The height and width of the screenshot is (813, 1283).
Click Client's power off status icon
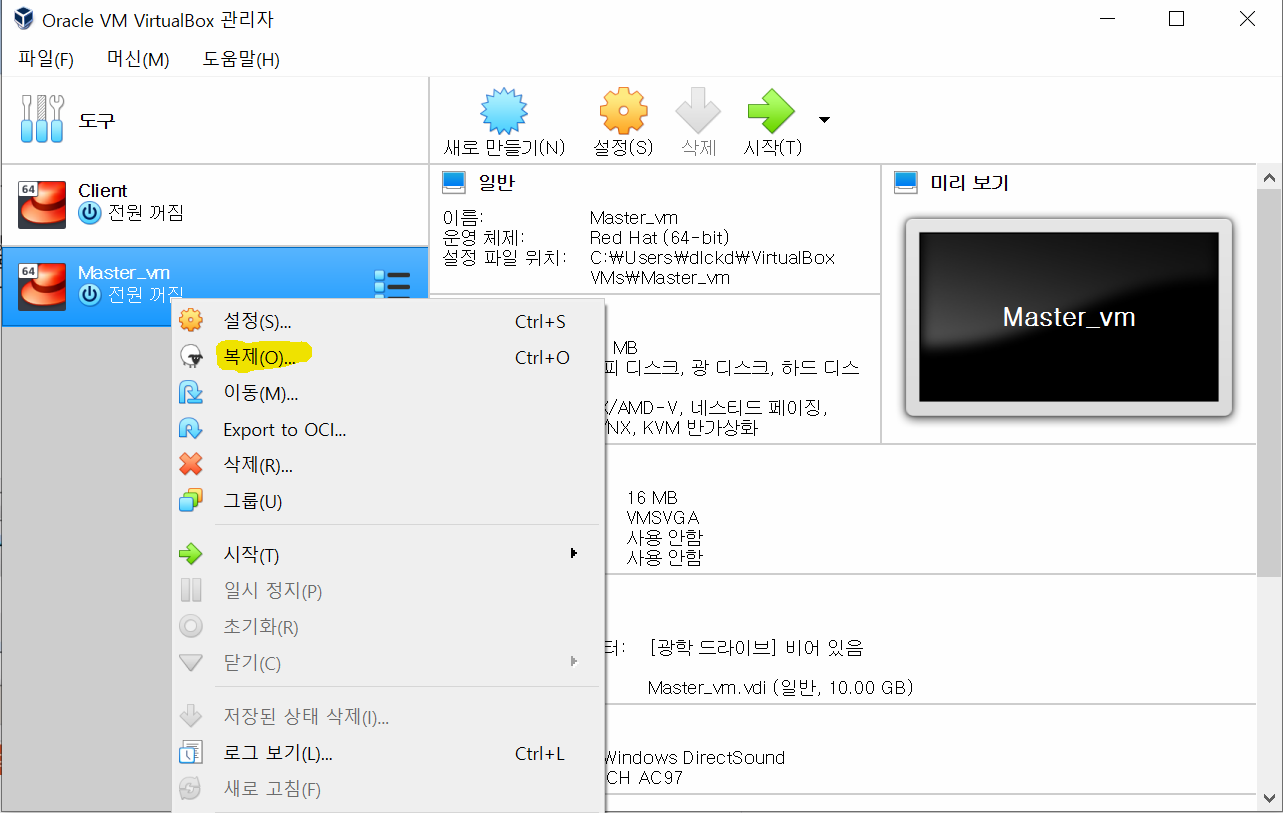[90, 213]
